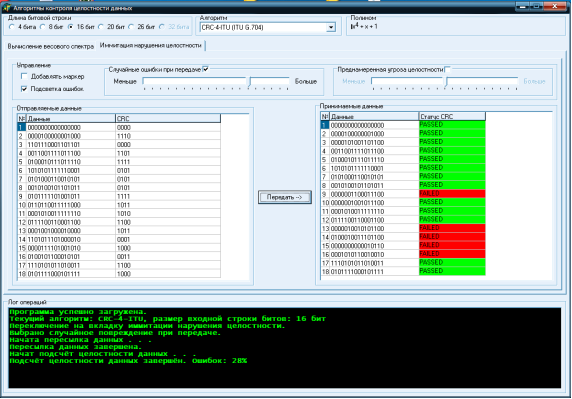Select sent data row 0011001111011100
This screenshot has height=399, width=572.
pos(119,154)
